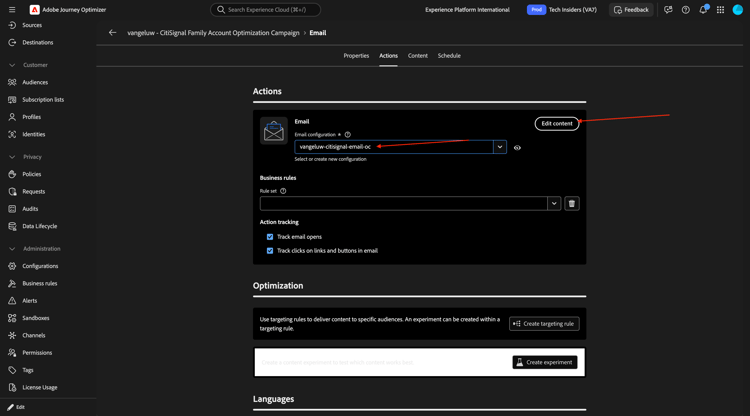Open Identities icon in sidebar
The image size is (750, 416).
tap(12, 134)
